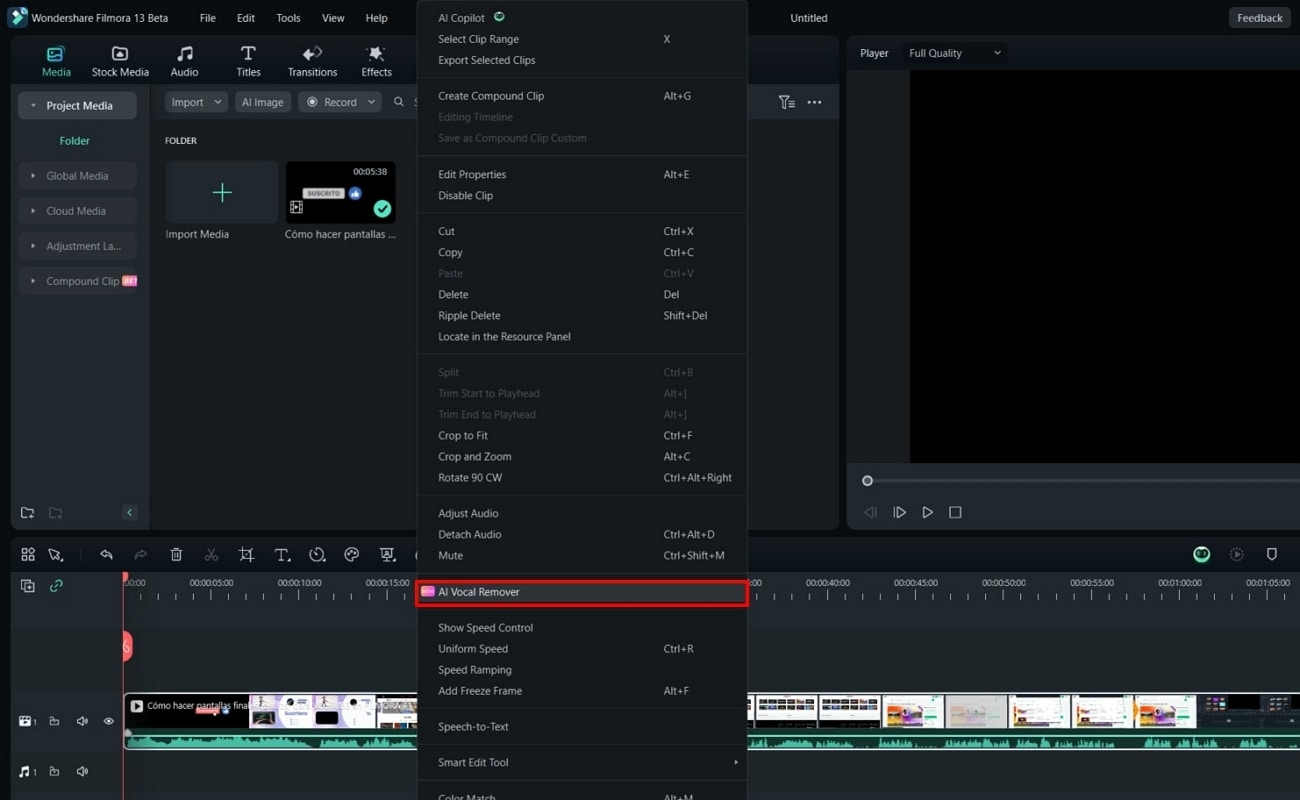1300x800 pixels.
Task: Open the Full Quality dropdown in Player
Action: coord(955,53)
